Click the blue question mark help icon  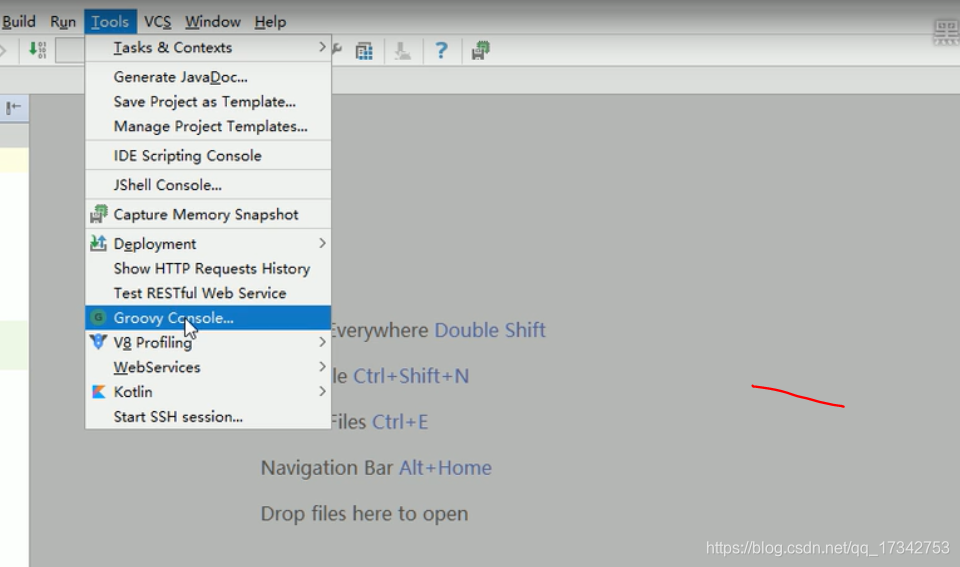coord(441,50)
